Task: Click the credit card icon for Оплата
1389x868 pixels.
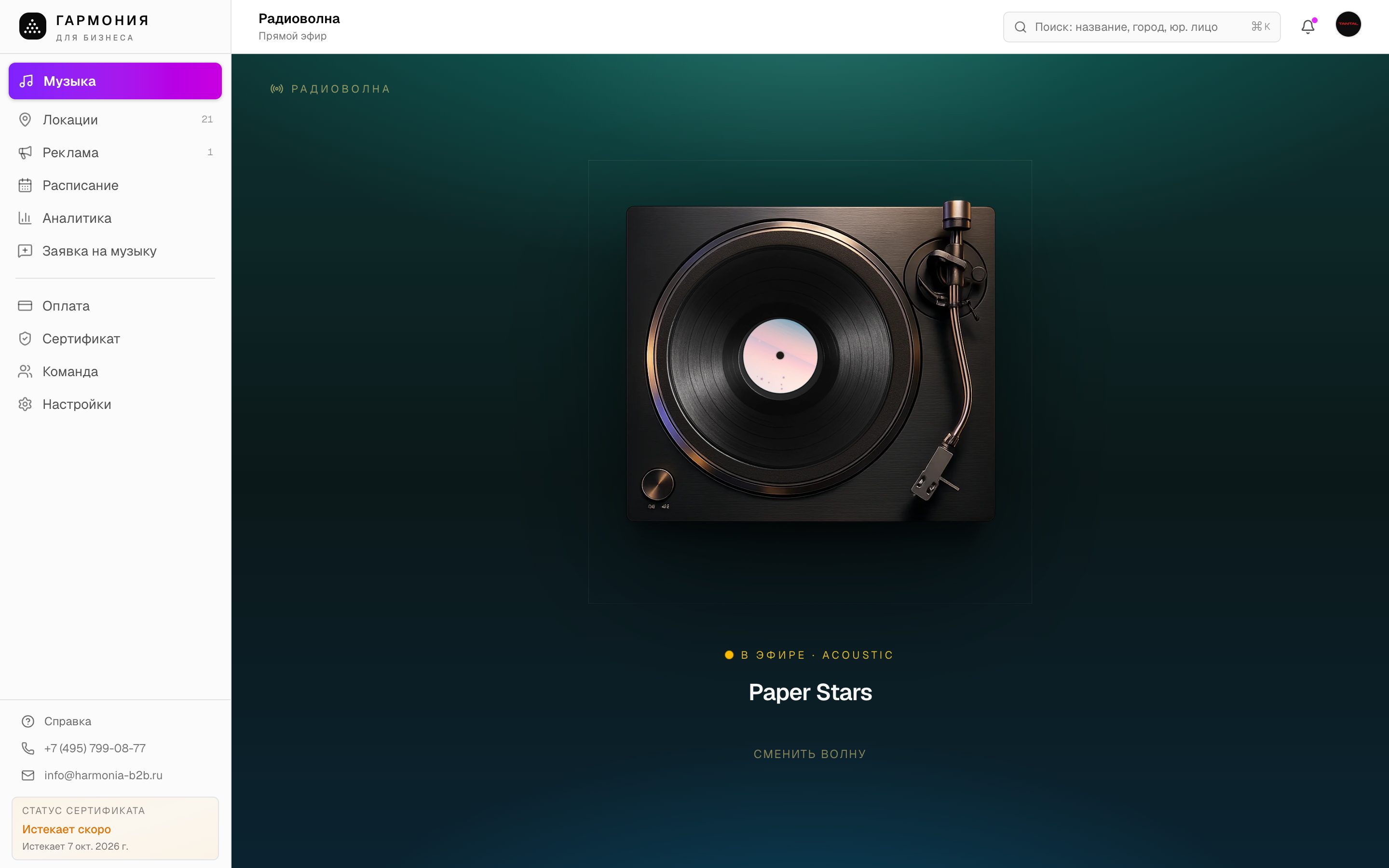Action: click(x=25, y=305)
